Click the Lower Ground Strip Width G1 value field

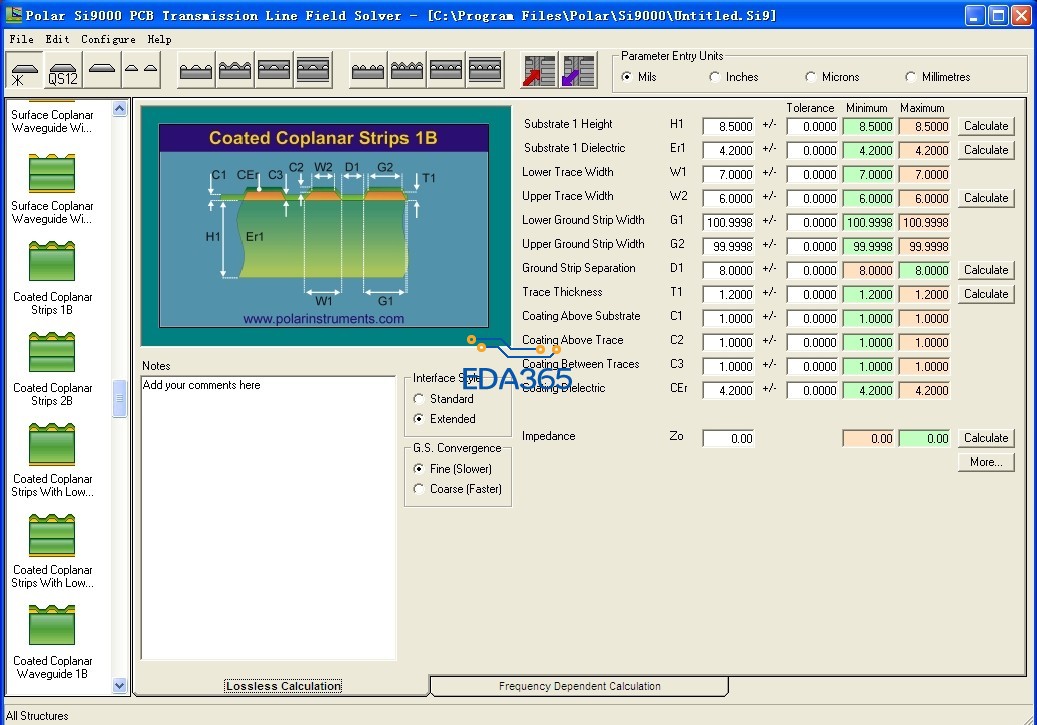728,222
